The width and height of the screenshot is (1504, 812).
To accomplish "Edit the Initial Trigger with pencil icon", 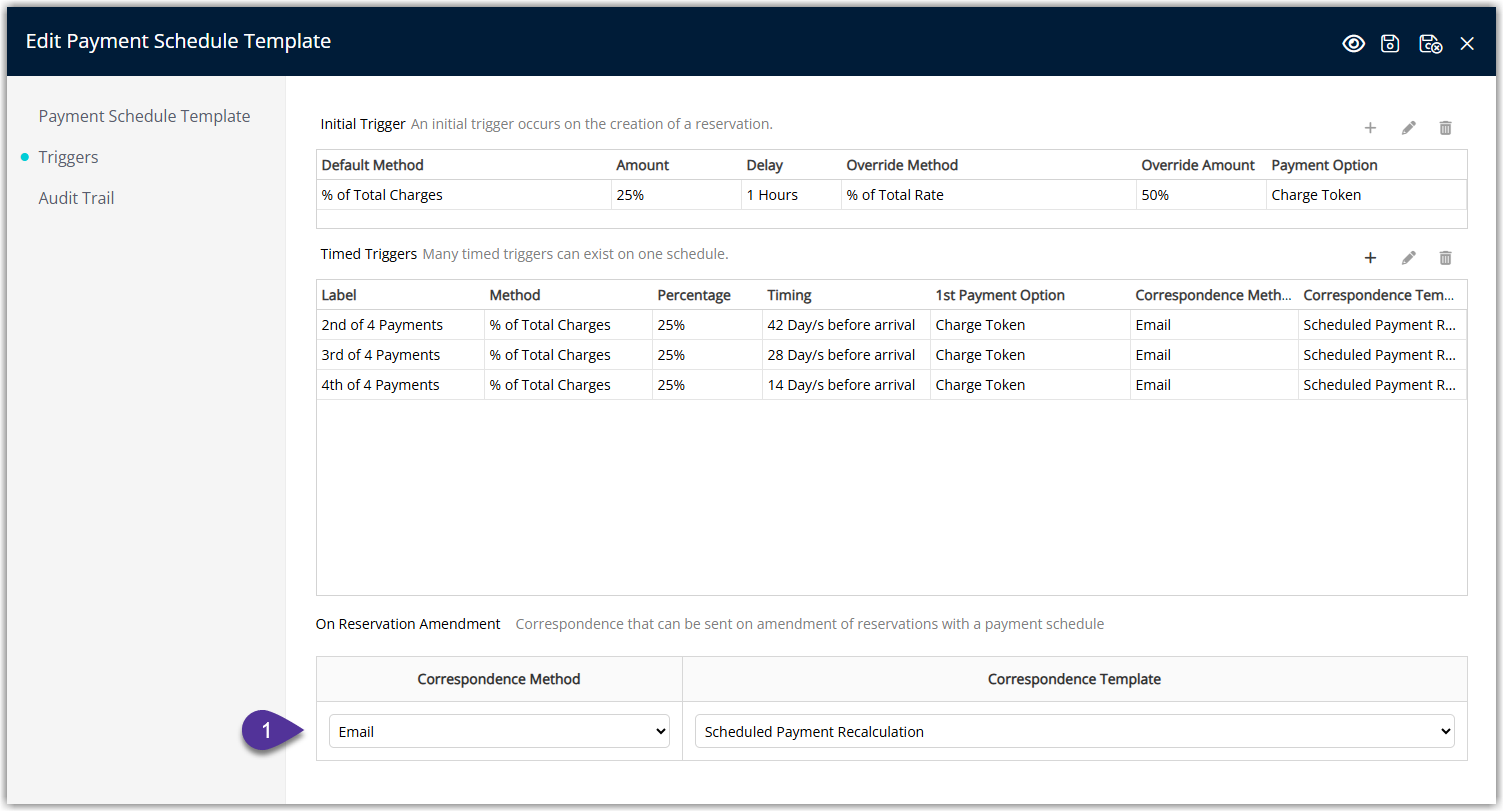I will (x=1408, y=128).
